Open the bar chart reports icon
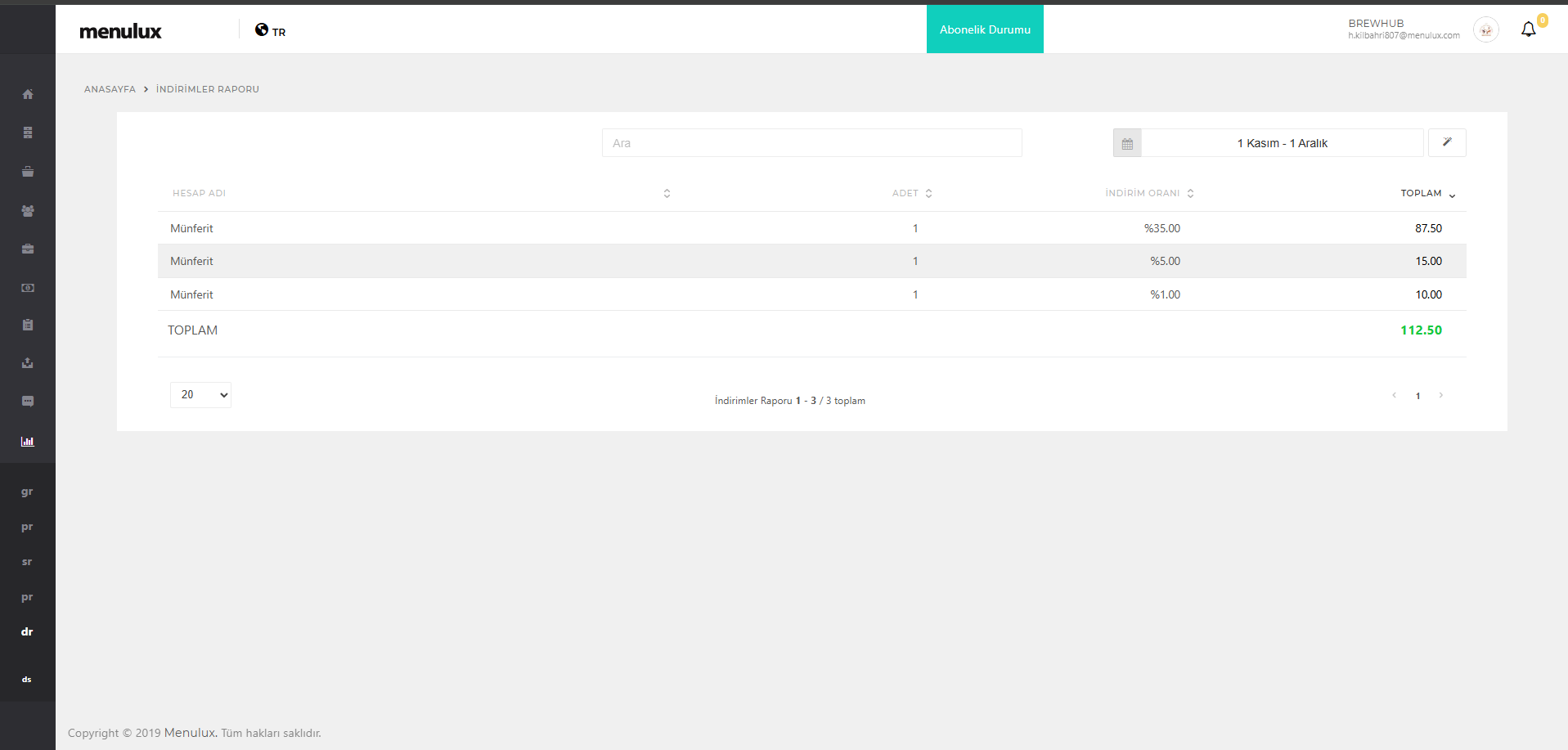 tap(28, 442)
